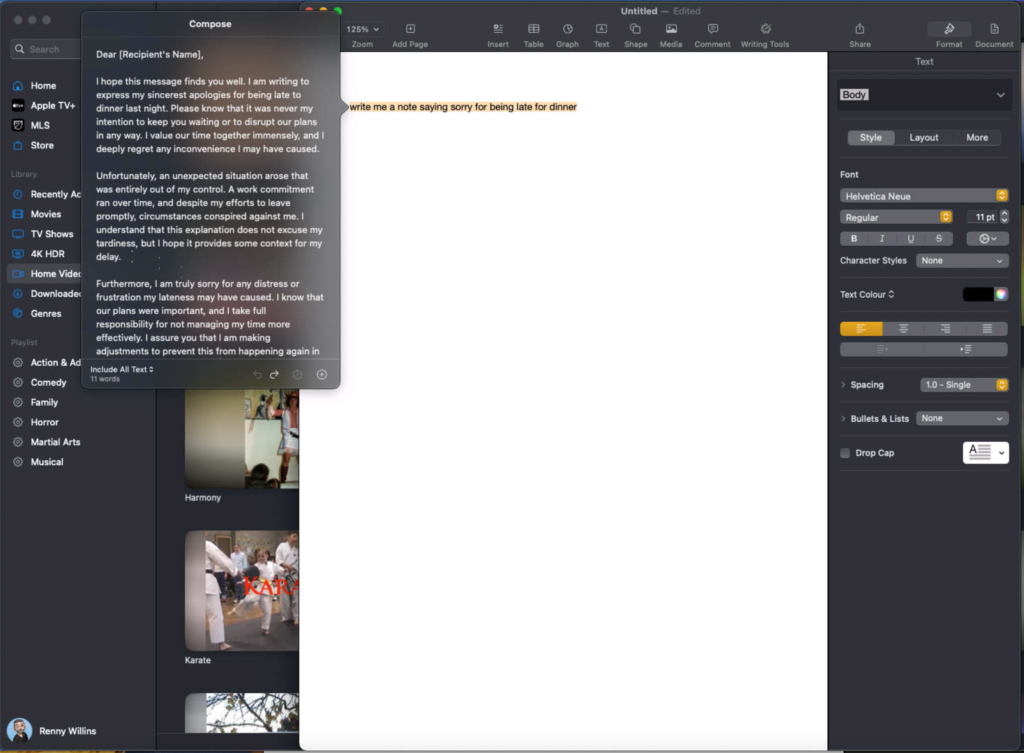The height and width of the screenshot is (753, 1024).
Task: Open the Helvetica Neue font dropdown
Action: coord(924,196)
